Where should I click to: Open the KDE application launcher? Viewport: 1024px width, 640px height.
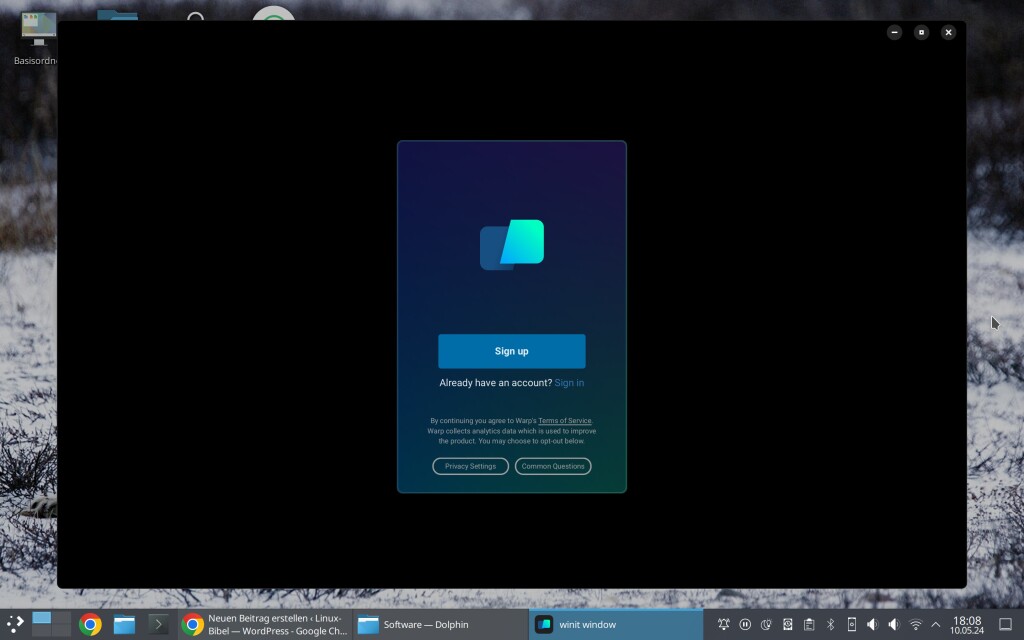coord(14,624)
